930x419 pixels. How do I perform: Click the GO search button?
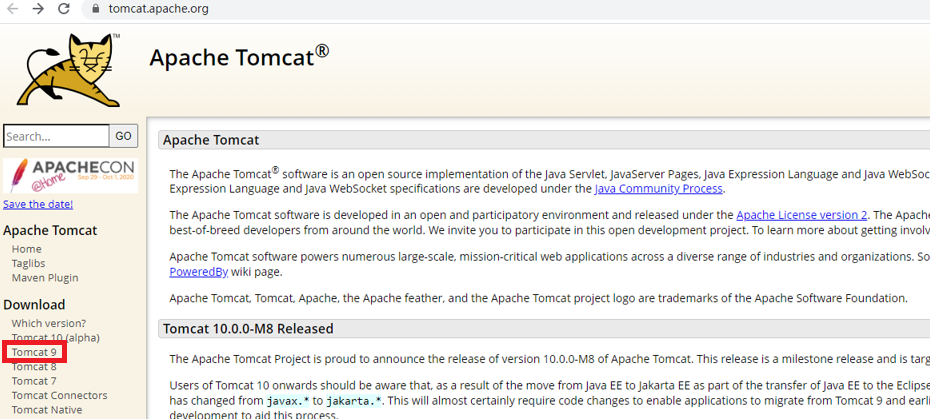[123, 136]
